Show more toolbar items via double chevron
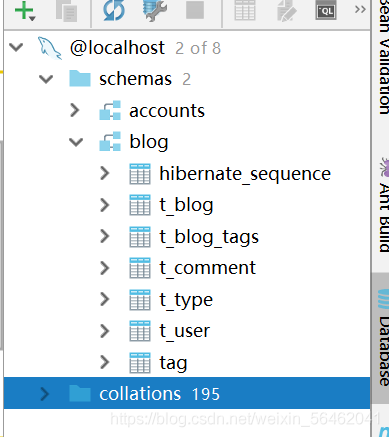Image resolution: width=389 pixels, height=437 pixels. tap(360, 9)
